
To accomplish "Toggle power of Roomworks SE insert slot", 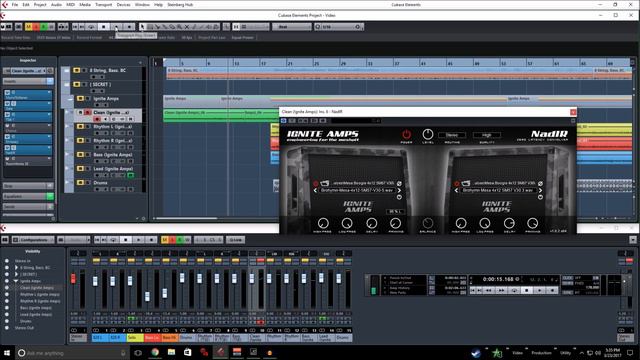I will click(x=7, y=159).
